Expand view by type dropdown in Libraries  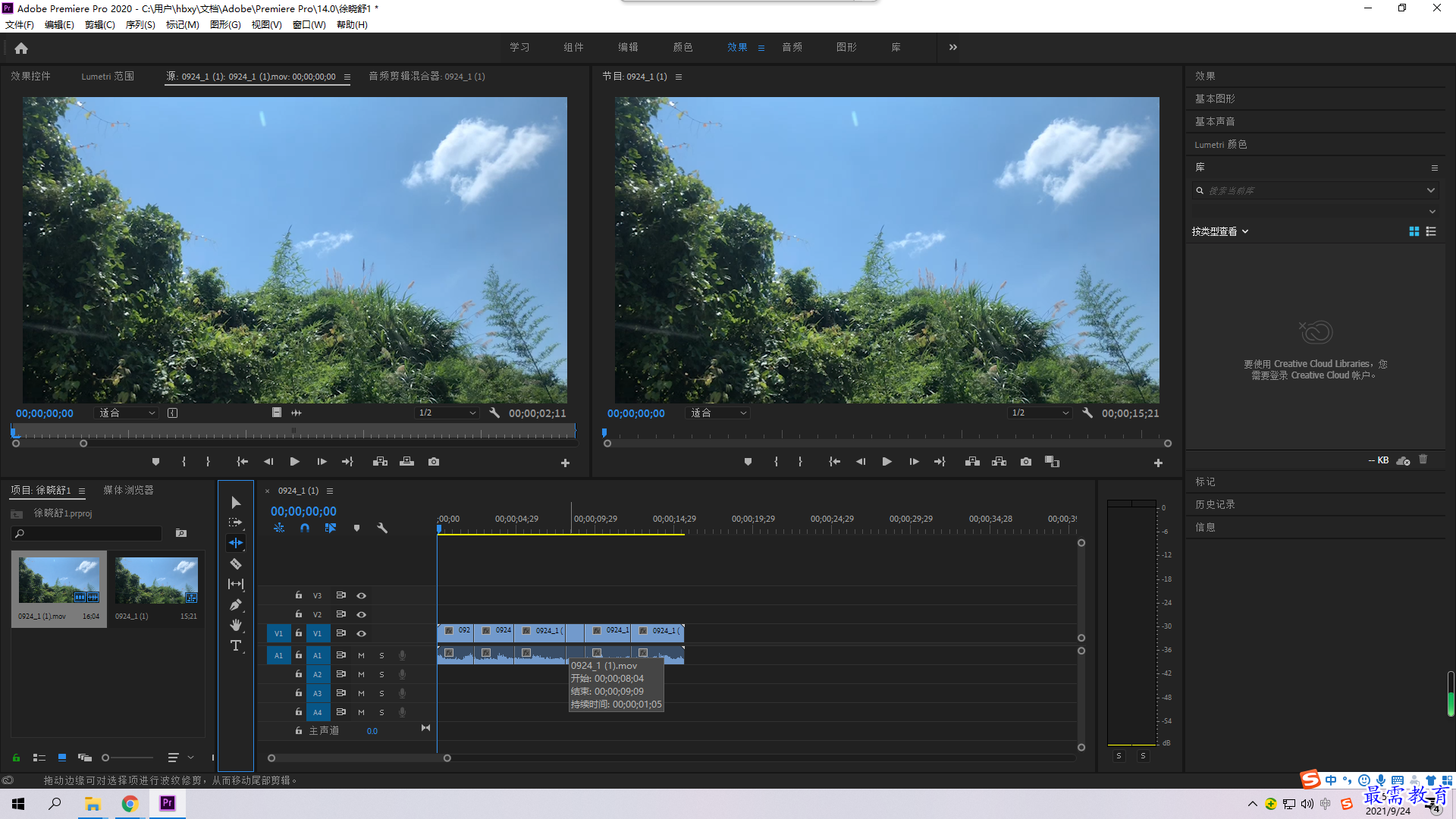pos(1219,231)
